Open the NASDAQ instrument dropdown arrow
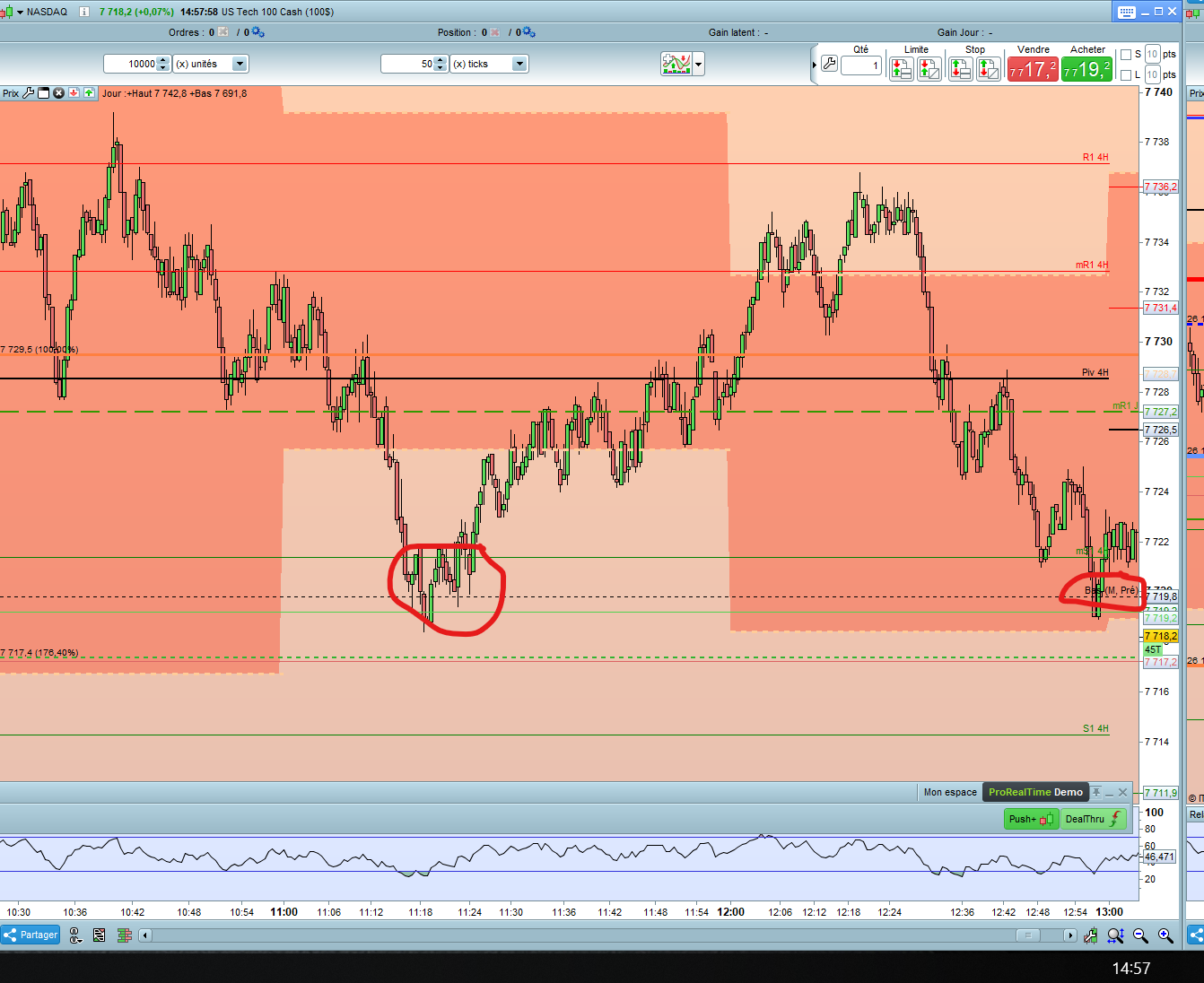 coord(20,12)
